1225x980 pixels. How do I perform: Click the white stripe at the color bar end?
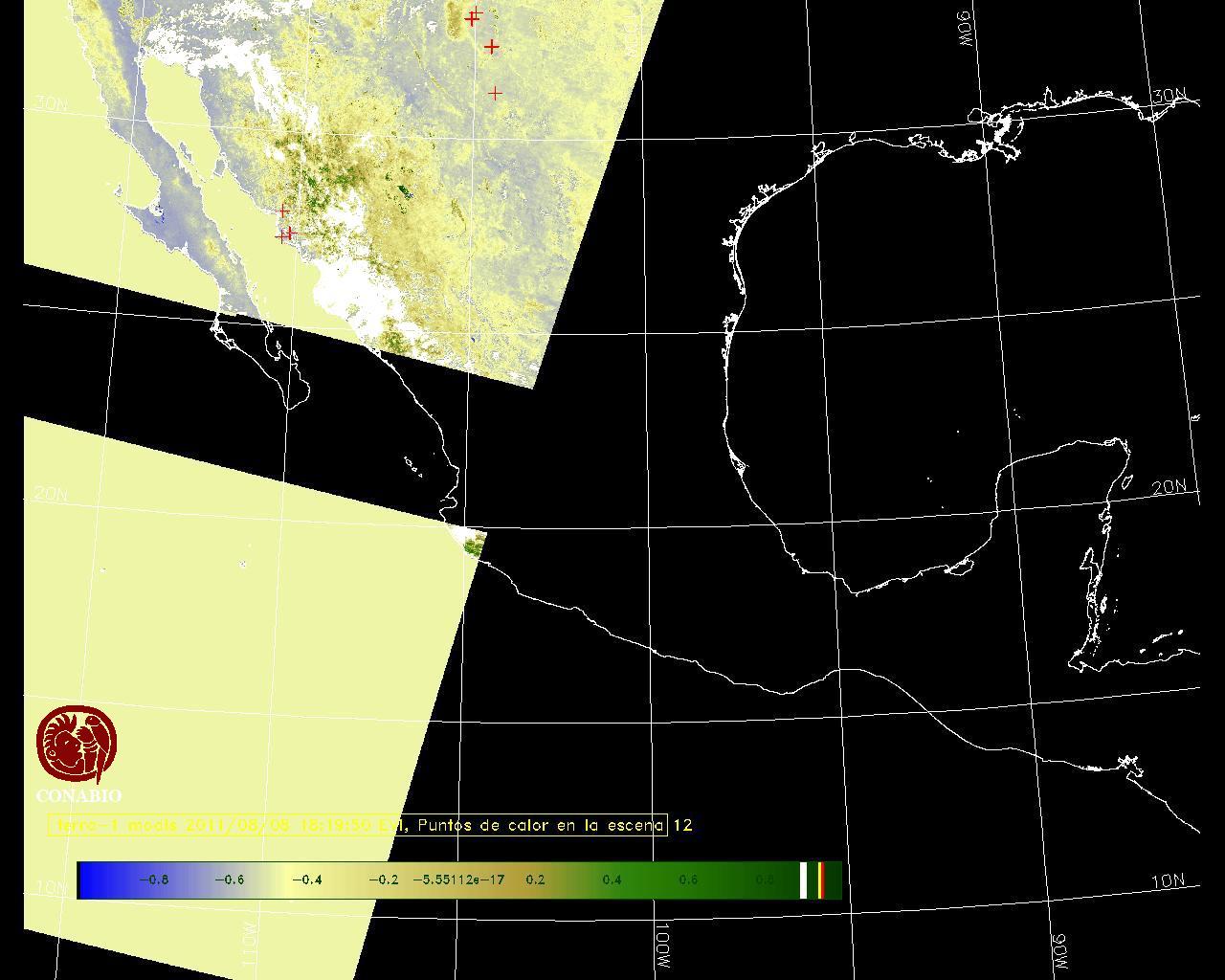[x=804, y=880]
